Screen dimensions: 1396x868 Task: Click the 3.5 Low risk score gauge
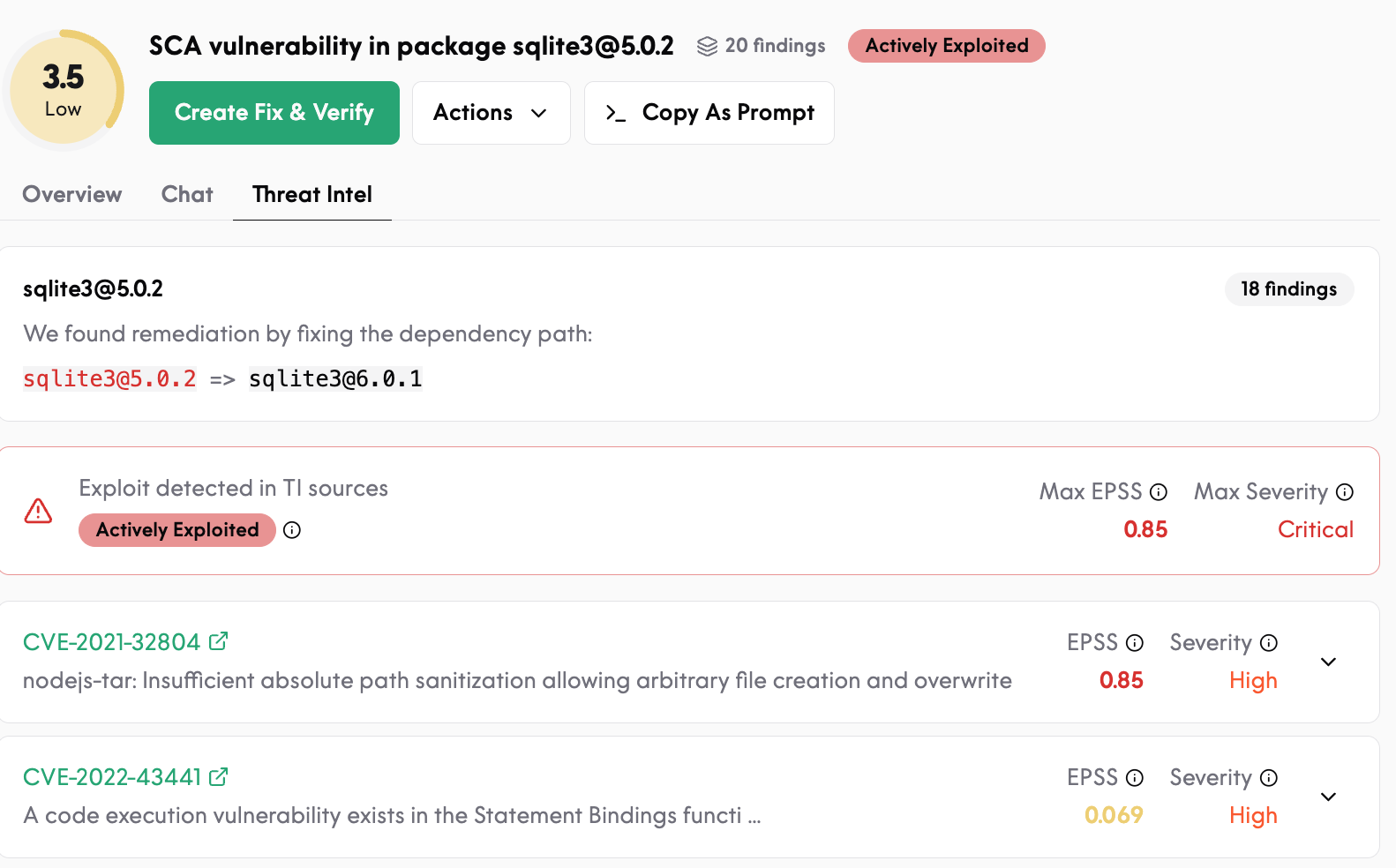click(x=64, y=90)
